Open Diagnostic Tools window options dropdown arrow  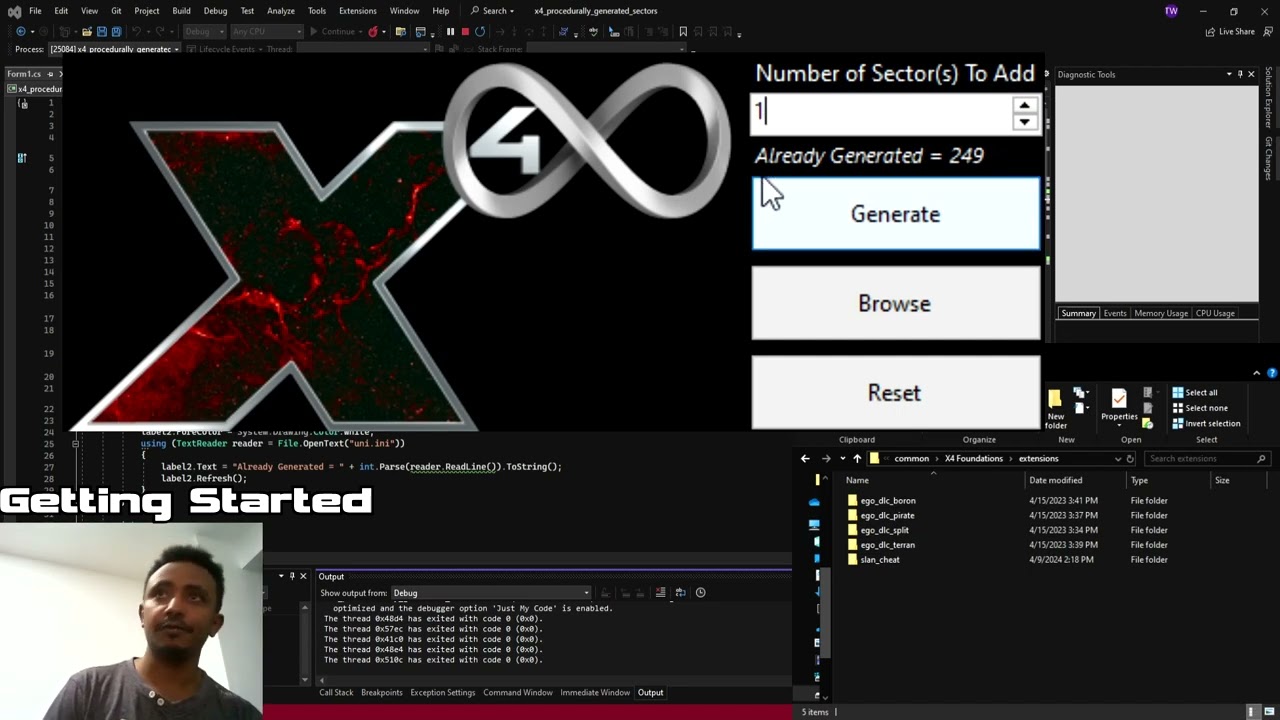[x=1229, y=74]
